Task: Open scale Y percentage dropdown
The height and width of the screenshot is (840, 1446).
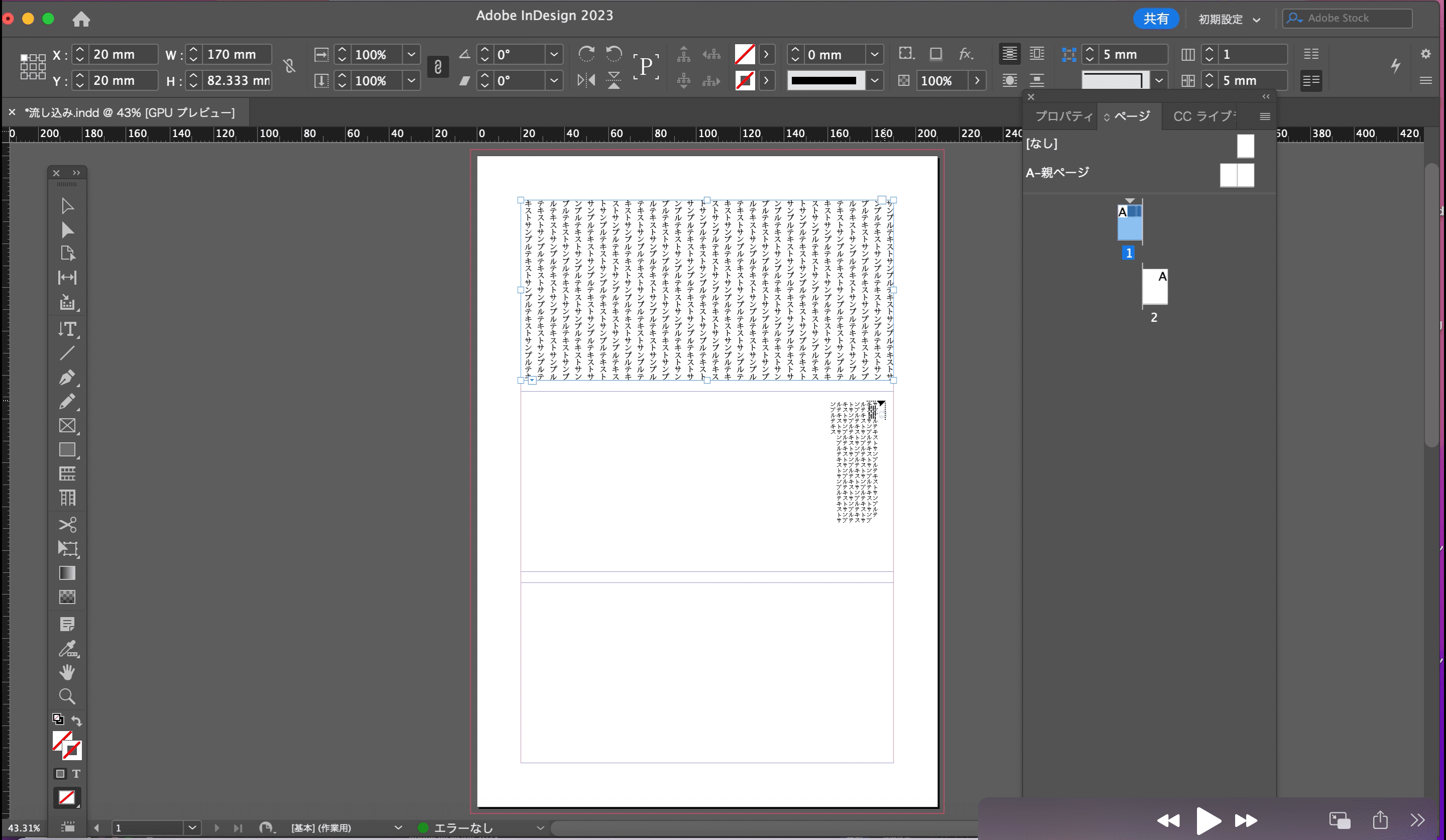Action: (411, 80)
